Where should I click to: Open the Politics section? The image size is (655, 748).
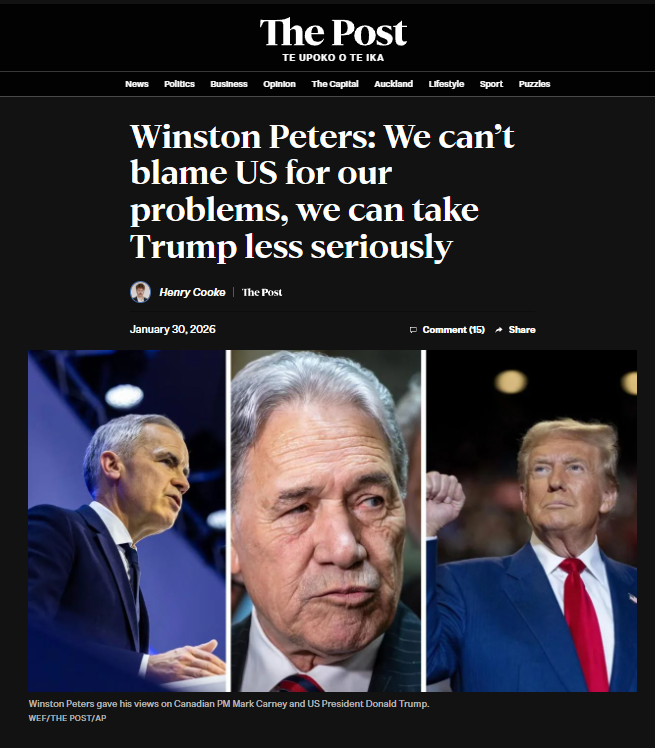pyautogui.click(x=179, y=84)
